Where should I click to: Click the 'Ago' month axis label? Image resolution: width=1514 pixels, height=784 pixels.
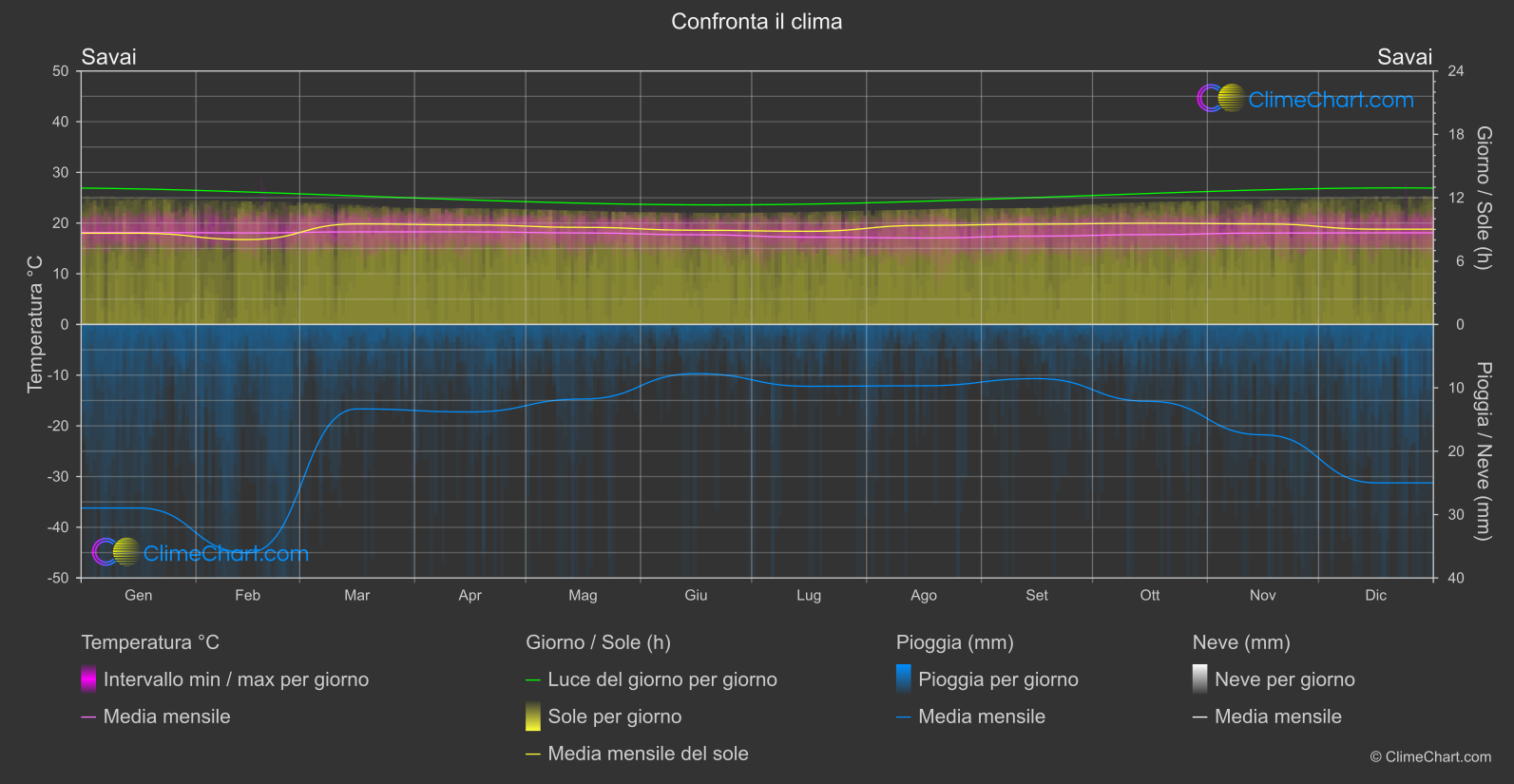click(924, 595)
